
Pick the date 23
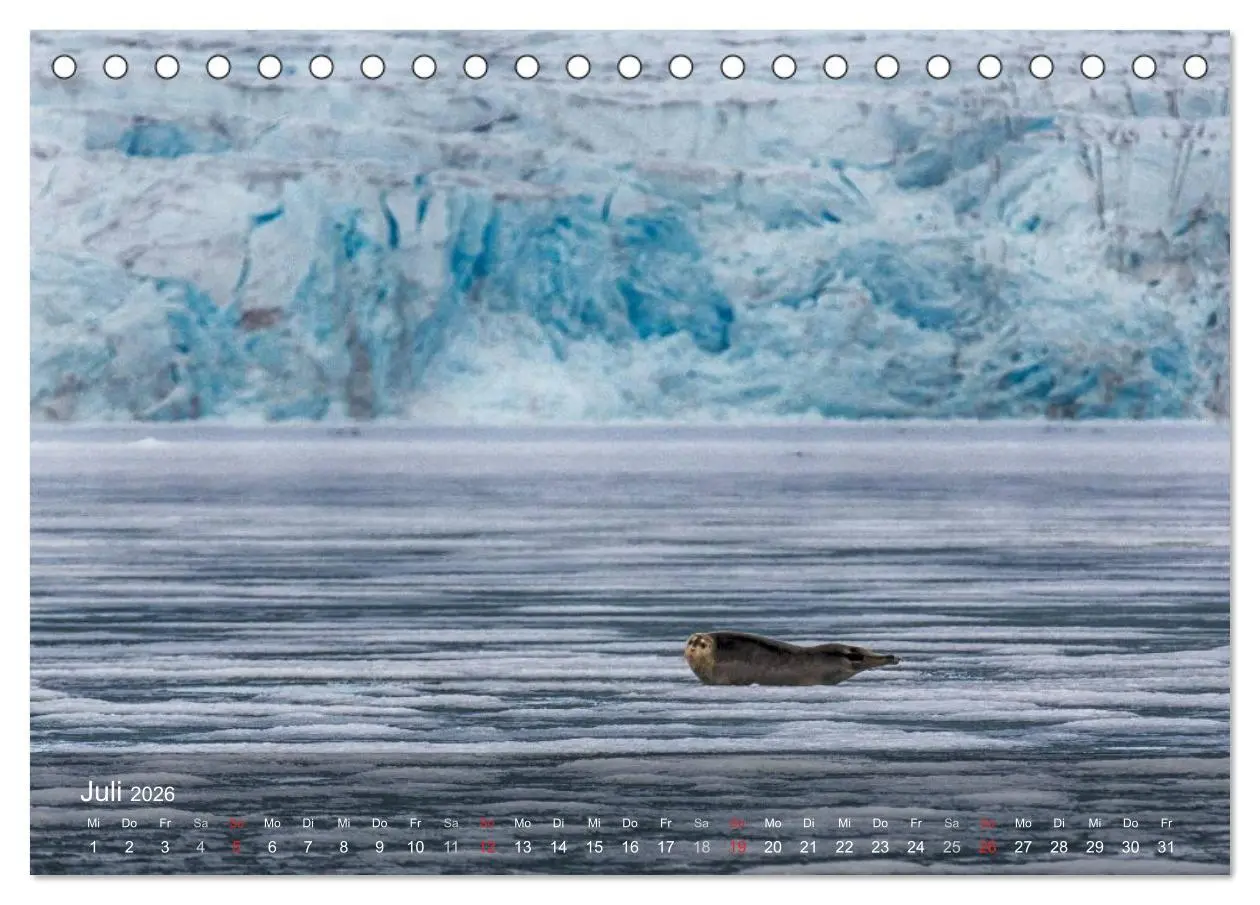[880, 847]
